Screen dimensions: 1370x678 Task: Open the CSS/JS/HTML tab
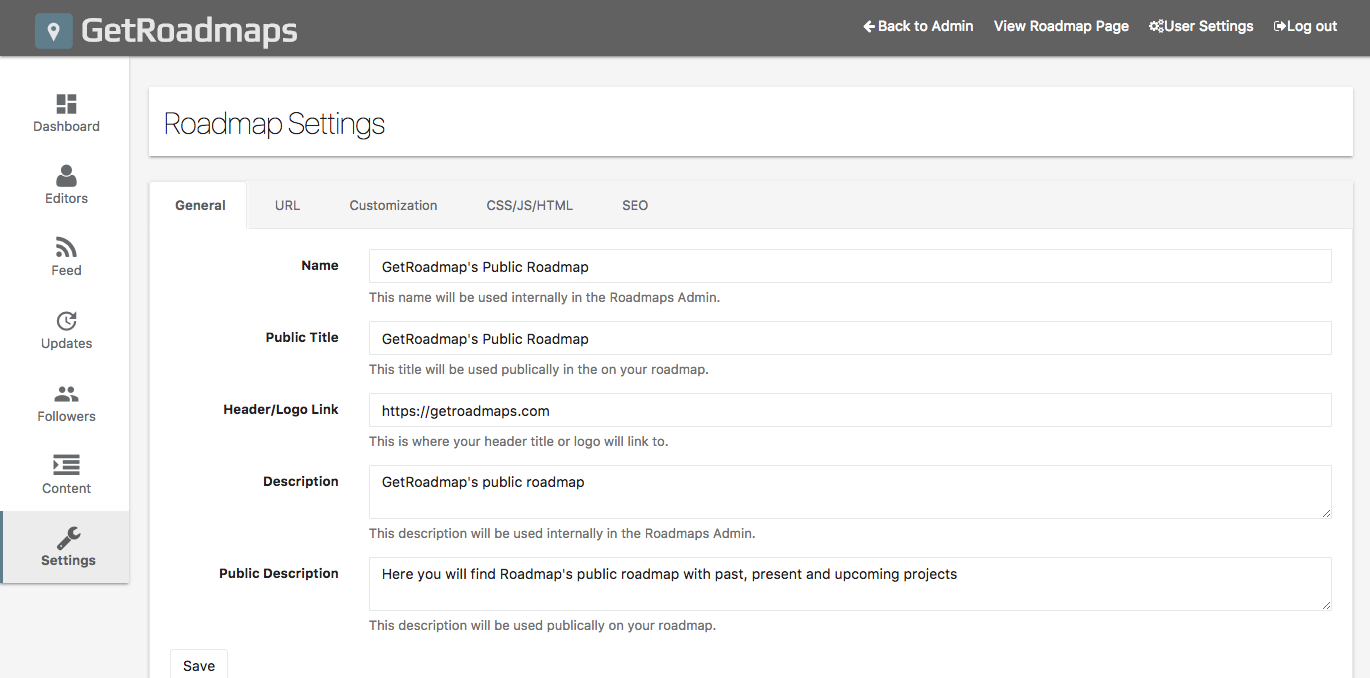coord(530,205)
